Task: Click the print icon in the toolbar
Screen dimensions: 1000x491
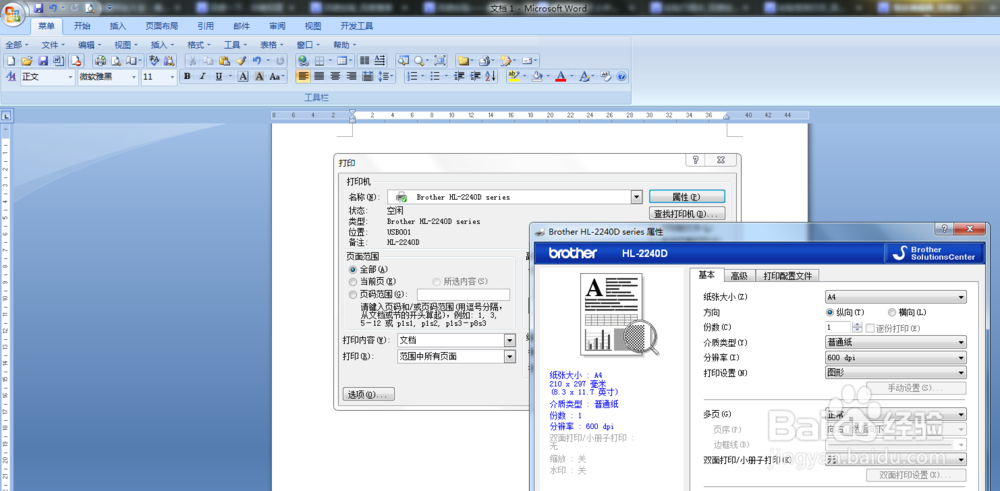Action: click(101, 61)
